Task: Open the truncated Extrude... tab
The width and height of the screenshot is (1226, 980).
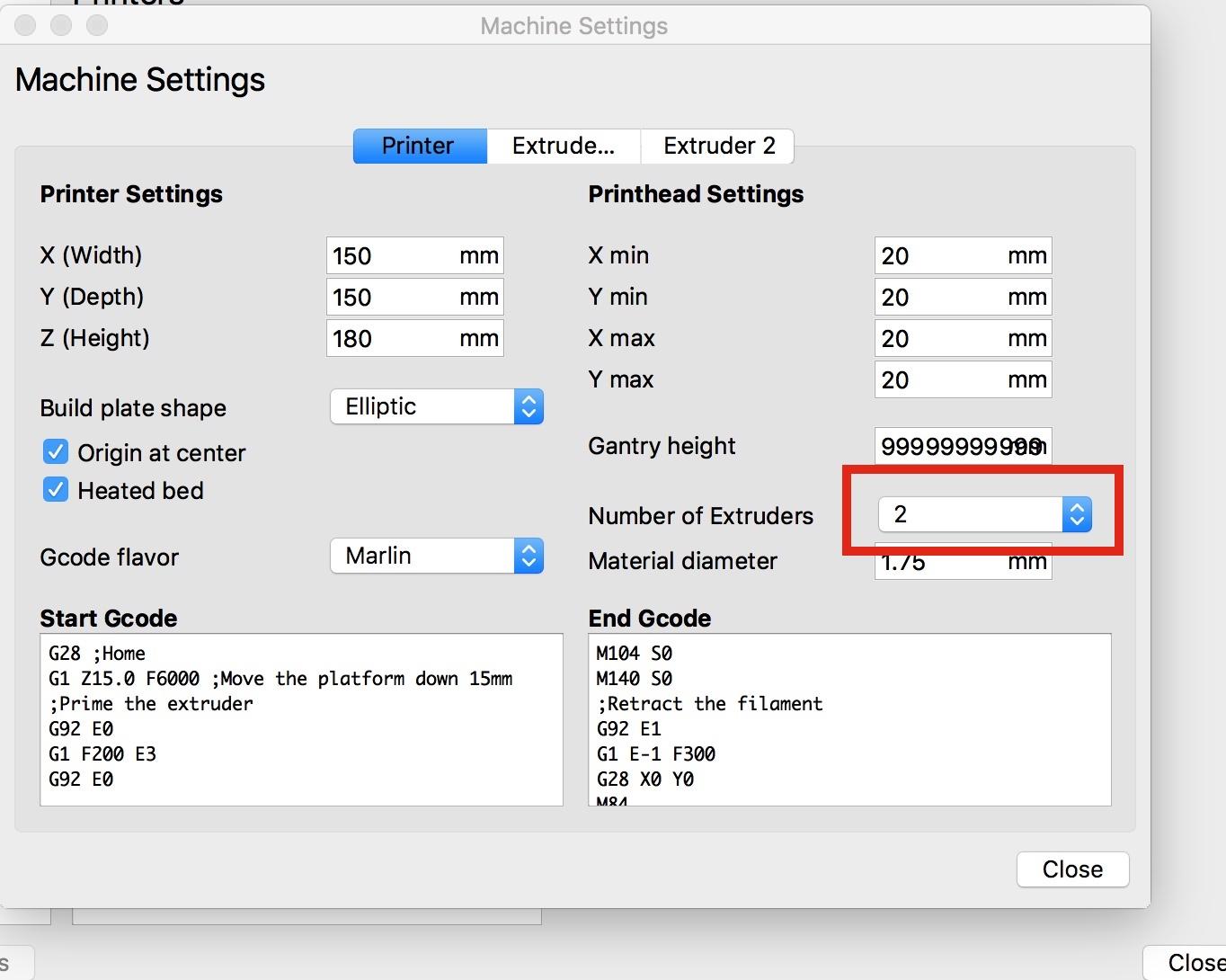Action: coord(564,146)
